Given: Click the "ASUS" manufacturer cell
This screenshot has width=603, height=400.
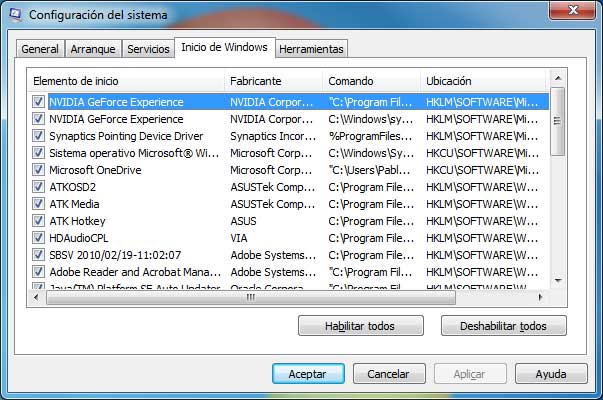Looking at the screenshot, I should coord(243,221).
